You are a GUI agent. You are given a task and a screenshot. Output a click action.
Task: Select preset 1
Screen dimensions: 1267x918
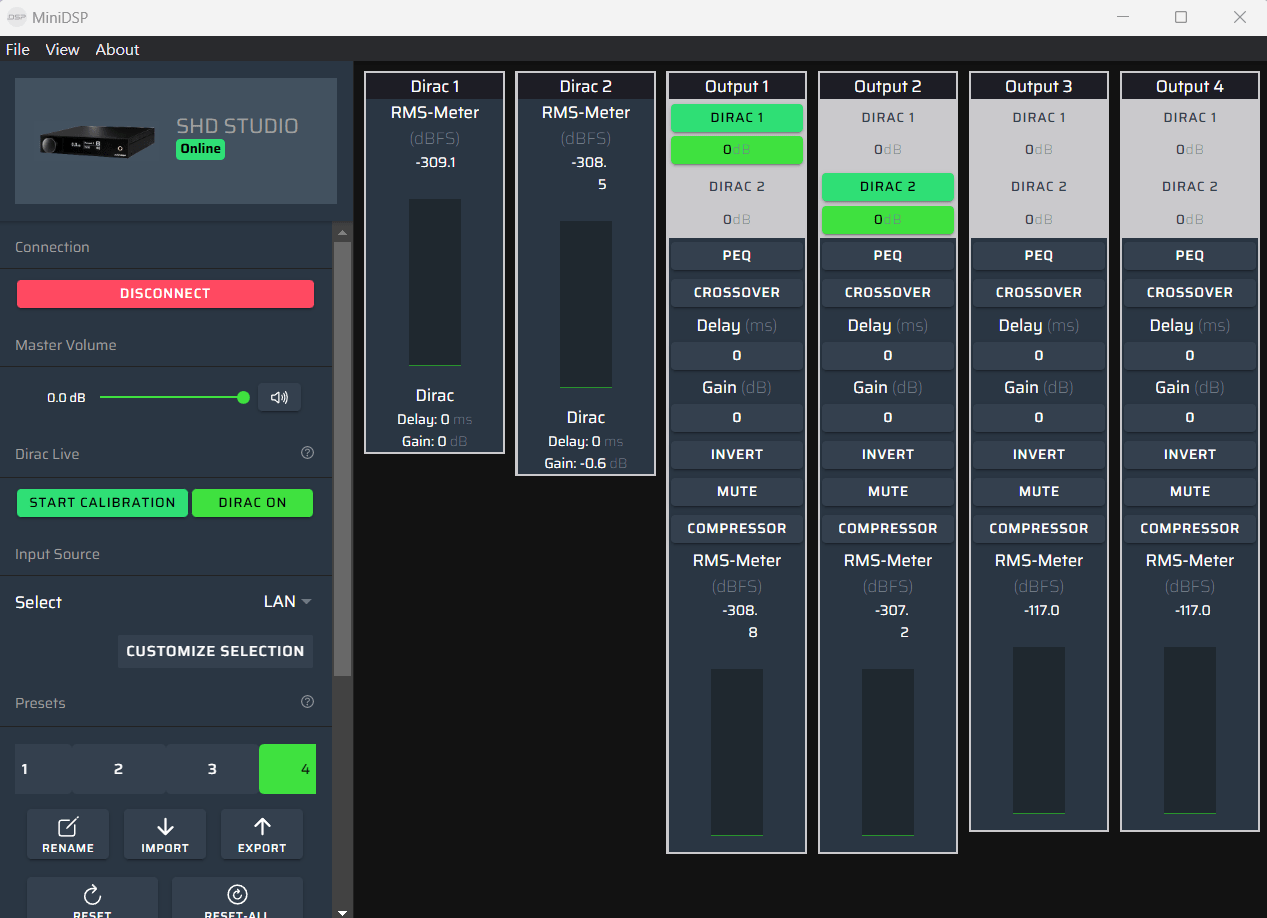(43, 769)
